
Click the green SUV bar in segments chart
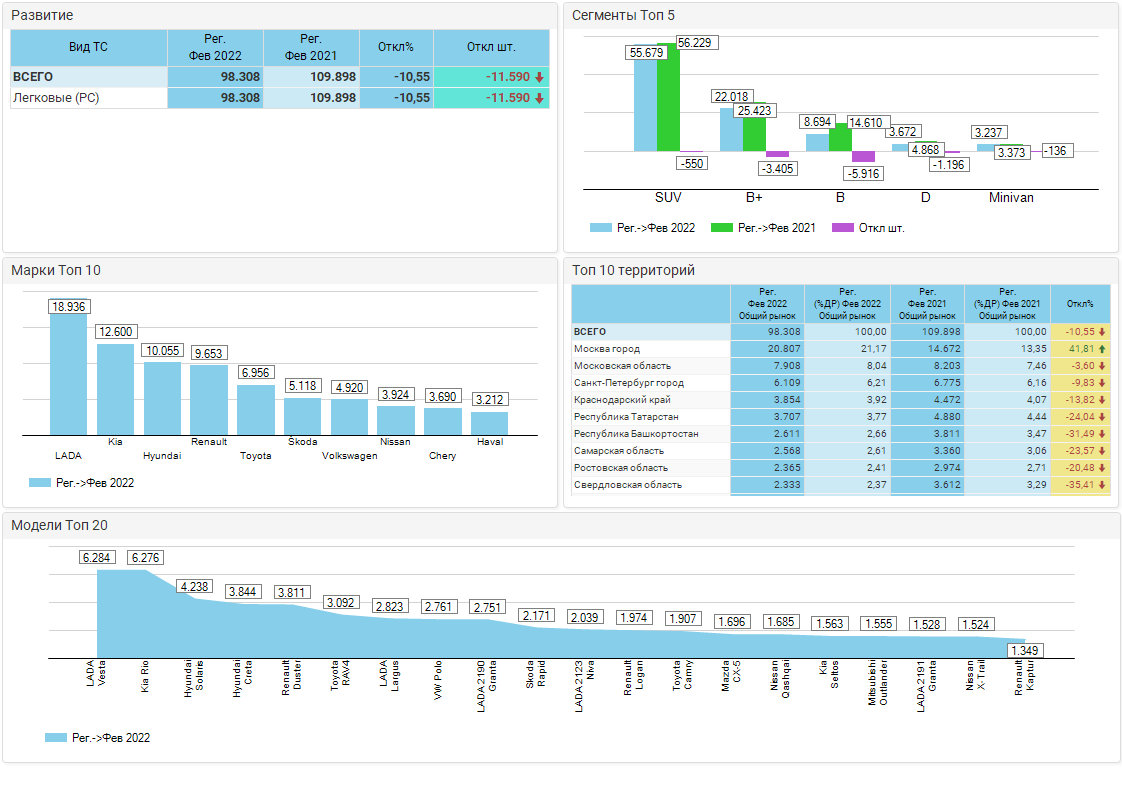(x=668, y=97)
